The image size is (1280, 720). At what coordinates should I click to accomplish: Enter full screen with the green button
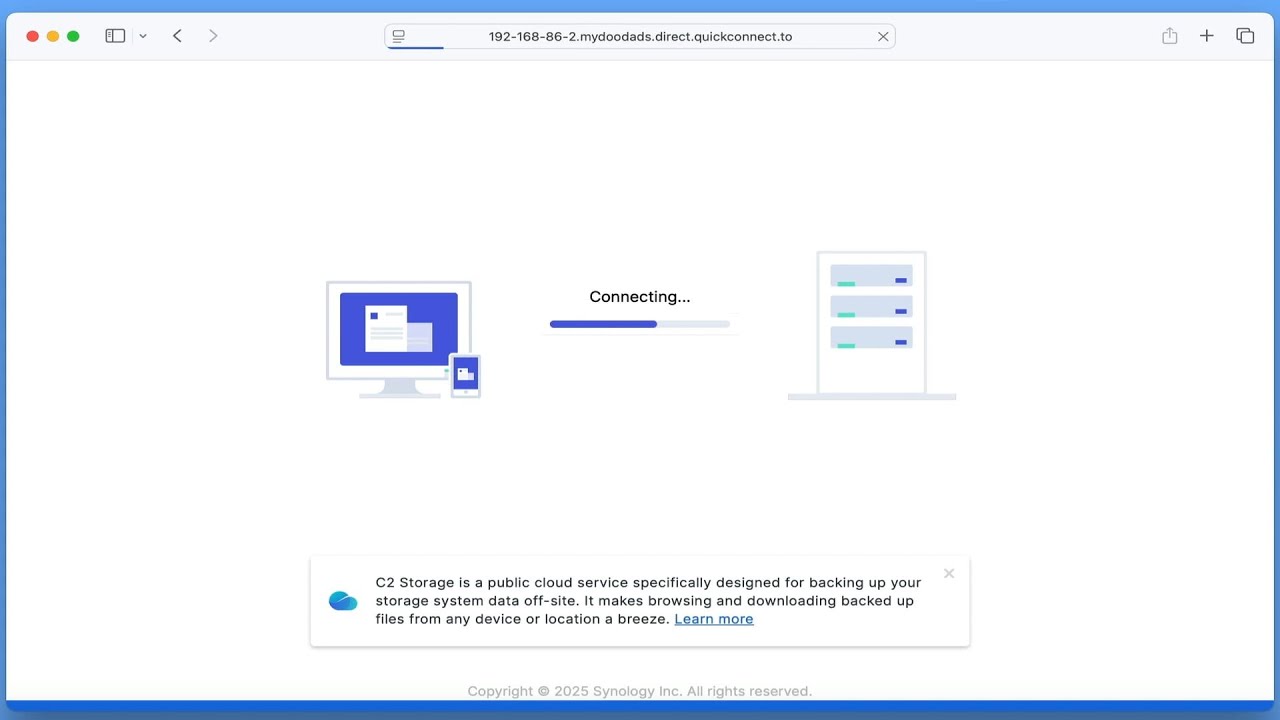tap(73, 36)
